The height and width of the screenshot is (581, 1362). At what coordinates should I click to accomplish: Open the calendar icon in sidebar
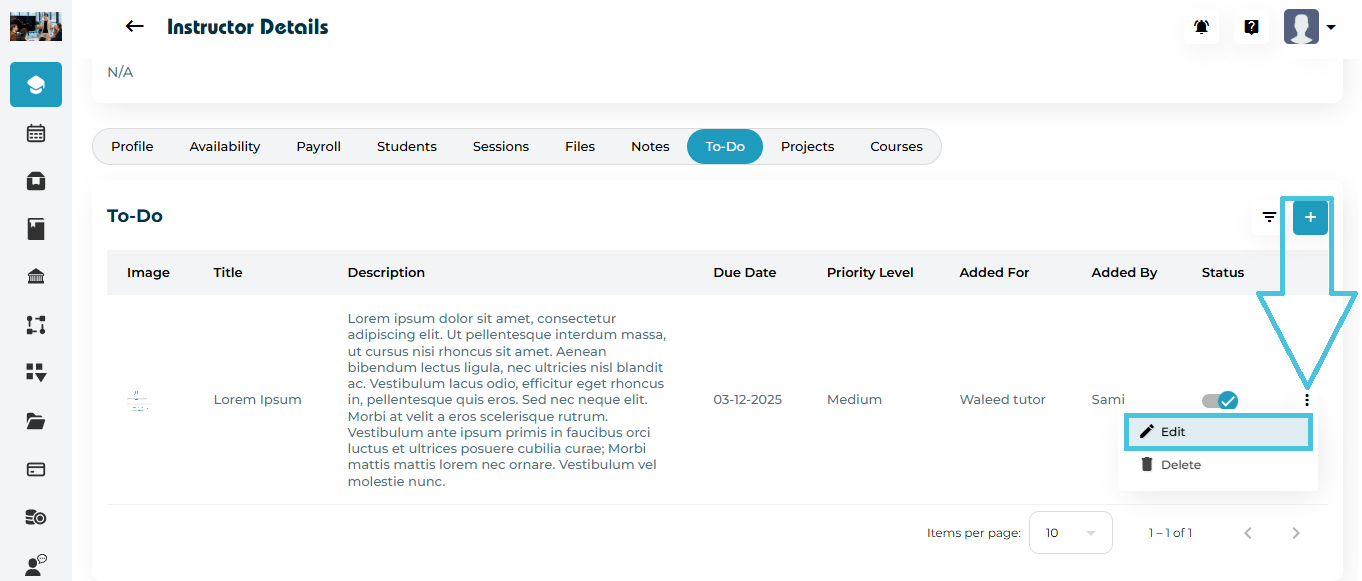(36, 133)
